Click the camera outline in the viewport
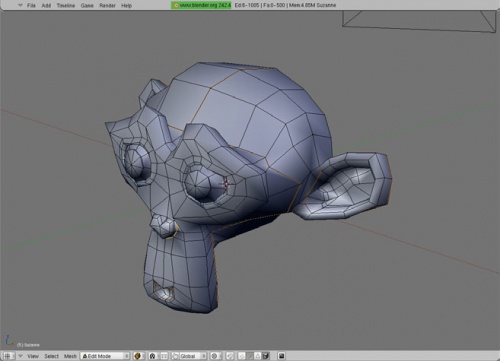The height and width of the screenshot is (361, 500). tap(419, 21)
